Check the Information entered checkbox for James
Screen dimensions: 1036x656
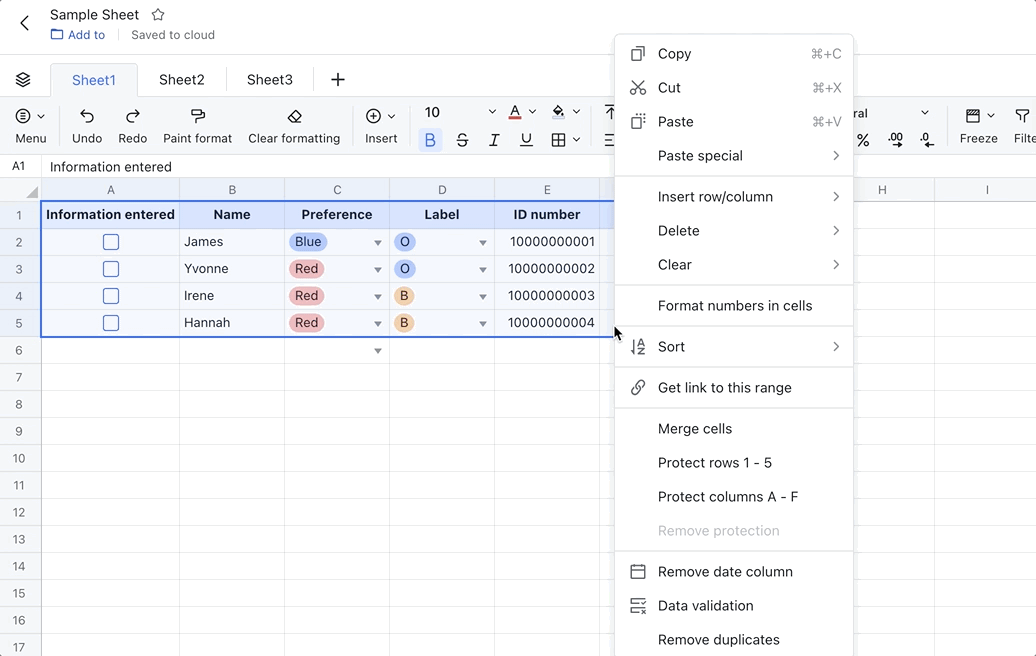110,241
